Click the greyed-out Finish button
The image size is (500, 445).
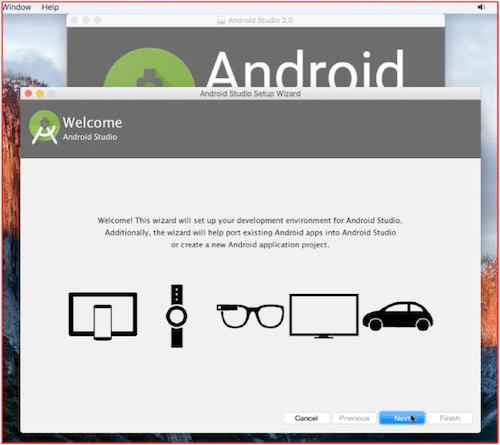pos(450,418)
